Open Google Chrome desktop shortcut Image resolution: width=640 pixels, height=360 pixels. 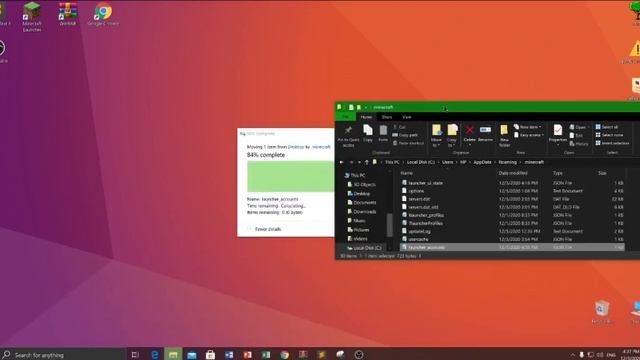coord(103,14)
